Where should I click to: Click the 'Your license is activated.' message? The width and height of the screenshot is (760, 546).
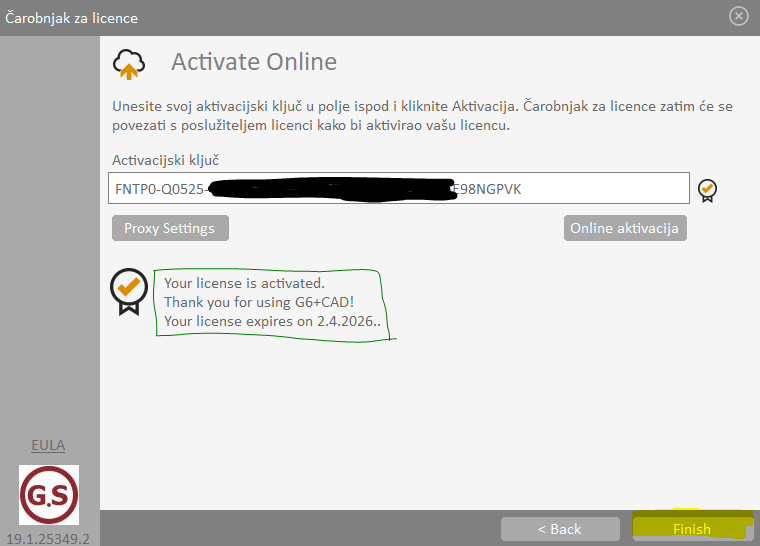[244, 284]
